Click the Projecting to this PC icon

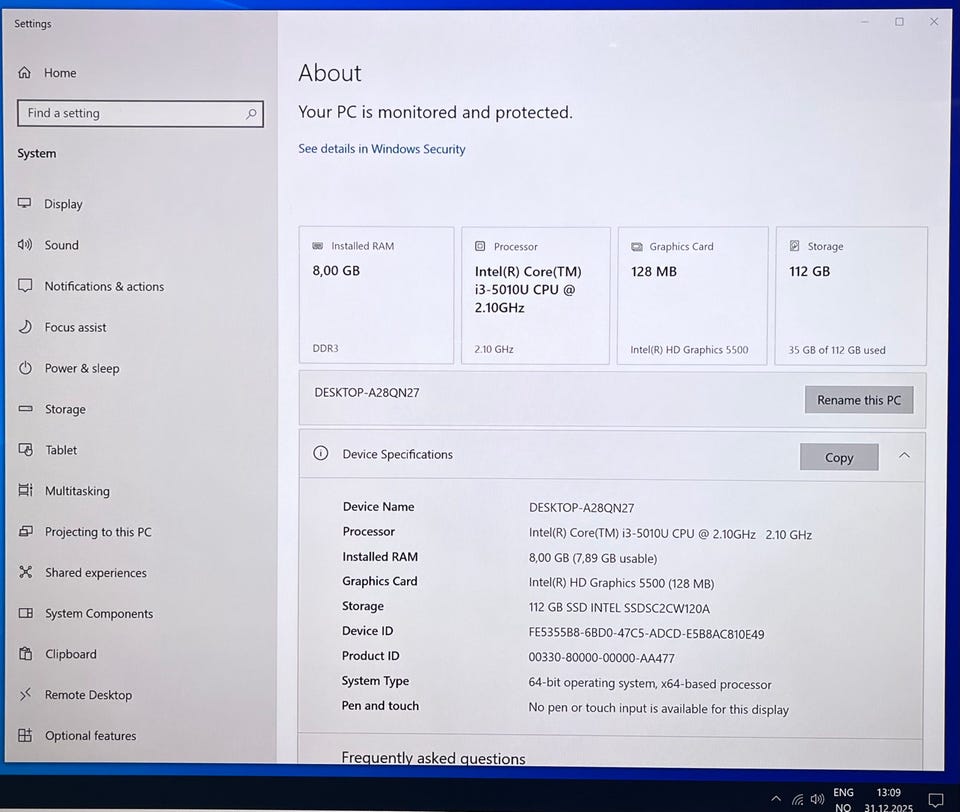pyautogui.click(x=26, y=531)
